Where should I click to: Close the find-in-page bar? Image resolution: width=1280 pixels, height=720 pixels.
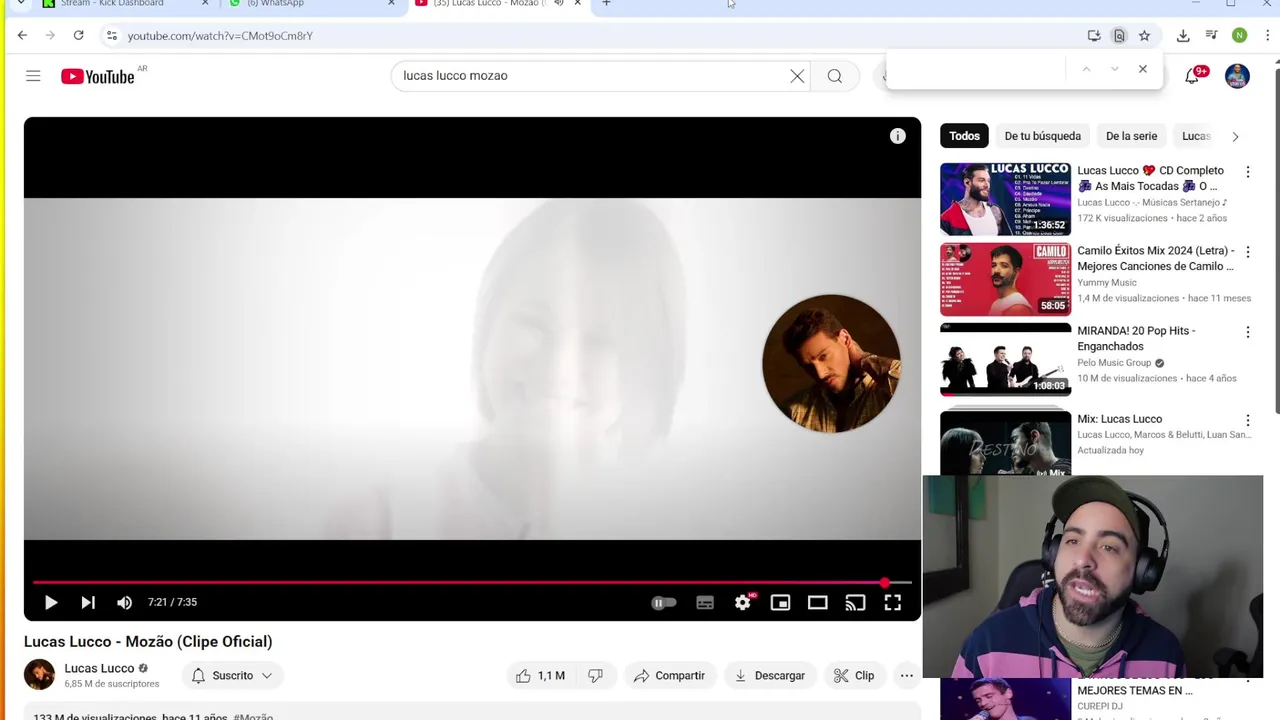pos(1143,69)
